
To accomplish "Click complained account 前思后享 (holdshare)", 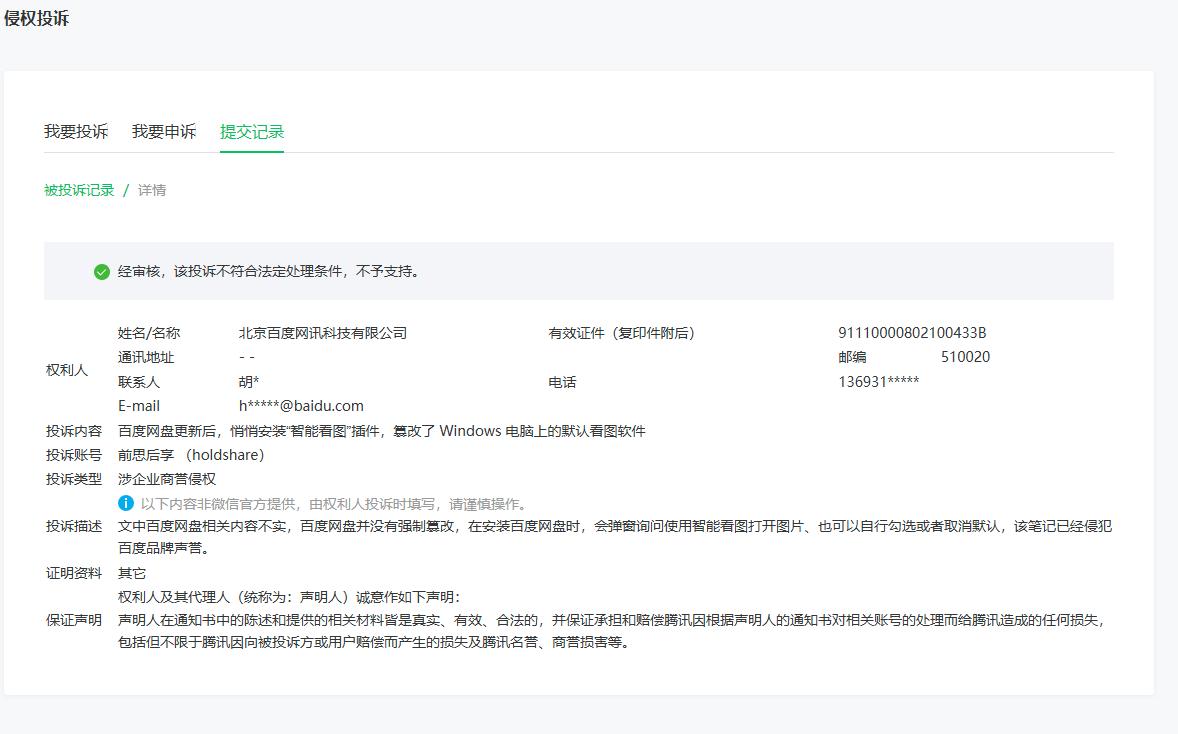I will pyautogui.click(x=191, y=455).
